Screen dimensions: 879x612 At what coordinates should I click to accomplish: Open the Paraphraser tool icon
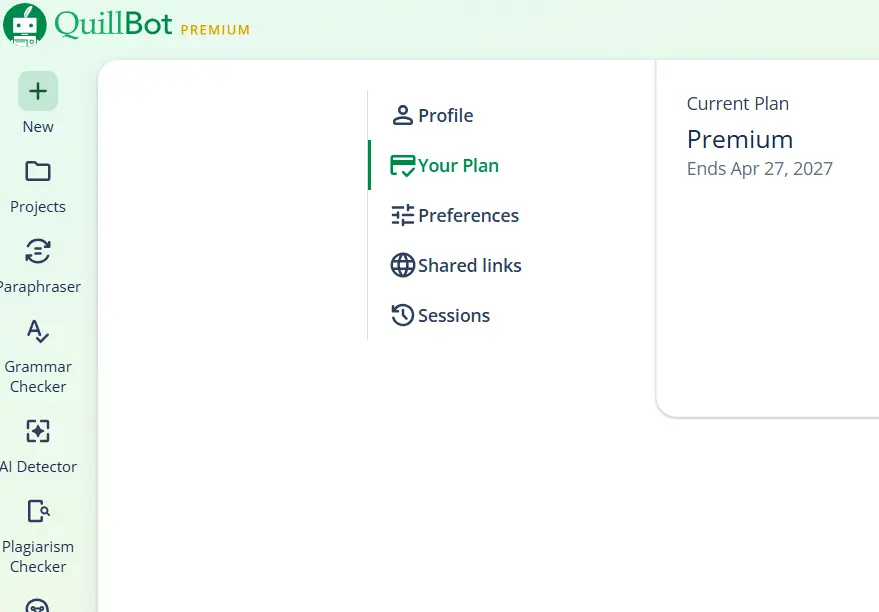click(38, 251)
